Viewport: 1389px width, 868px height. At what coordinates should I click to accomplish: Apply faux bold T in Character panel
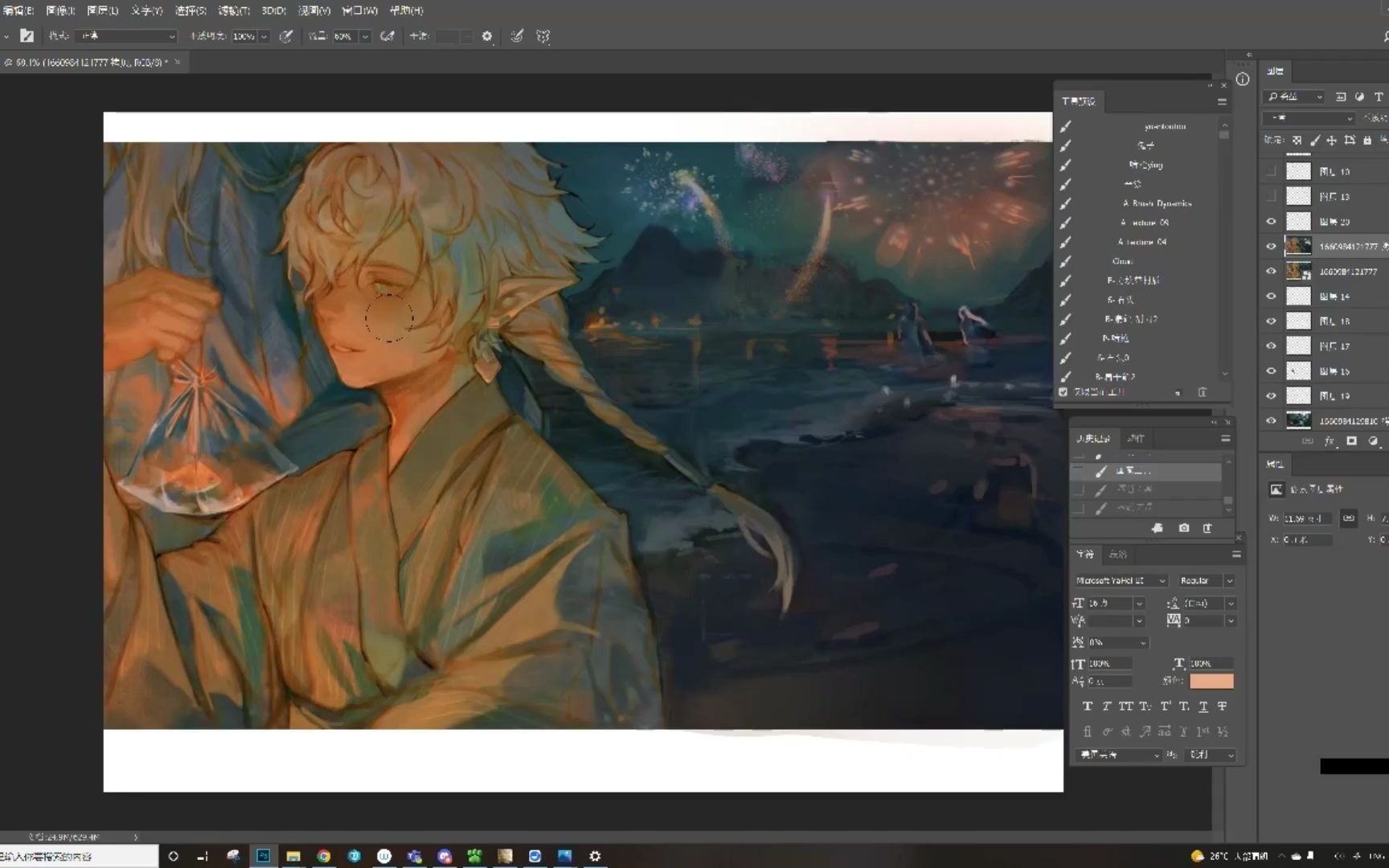tap(1088, 706)
